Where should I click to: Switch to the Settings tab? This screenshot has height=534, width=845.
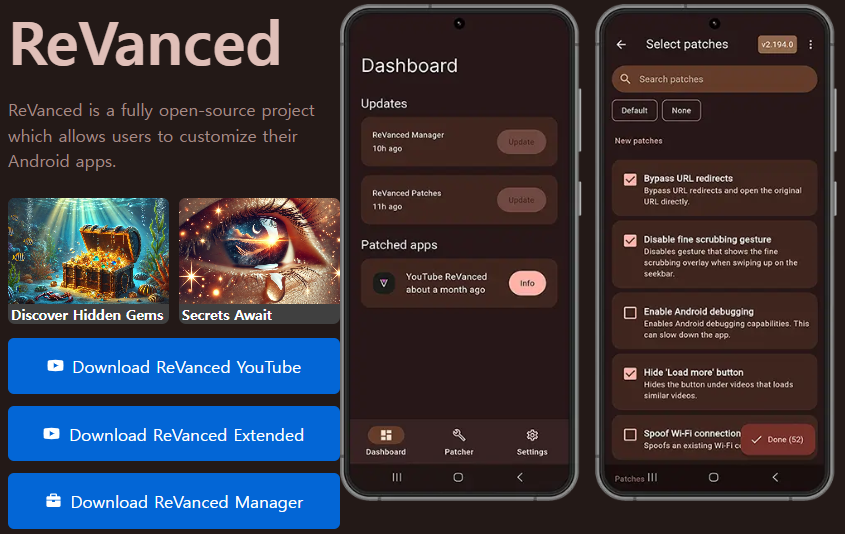[x=532, y=441]
